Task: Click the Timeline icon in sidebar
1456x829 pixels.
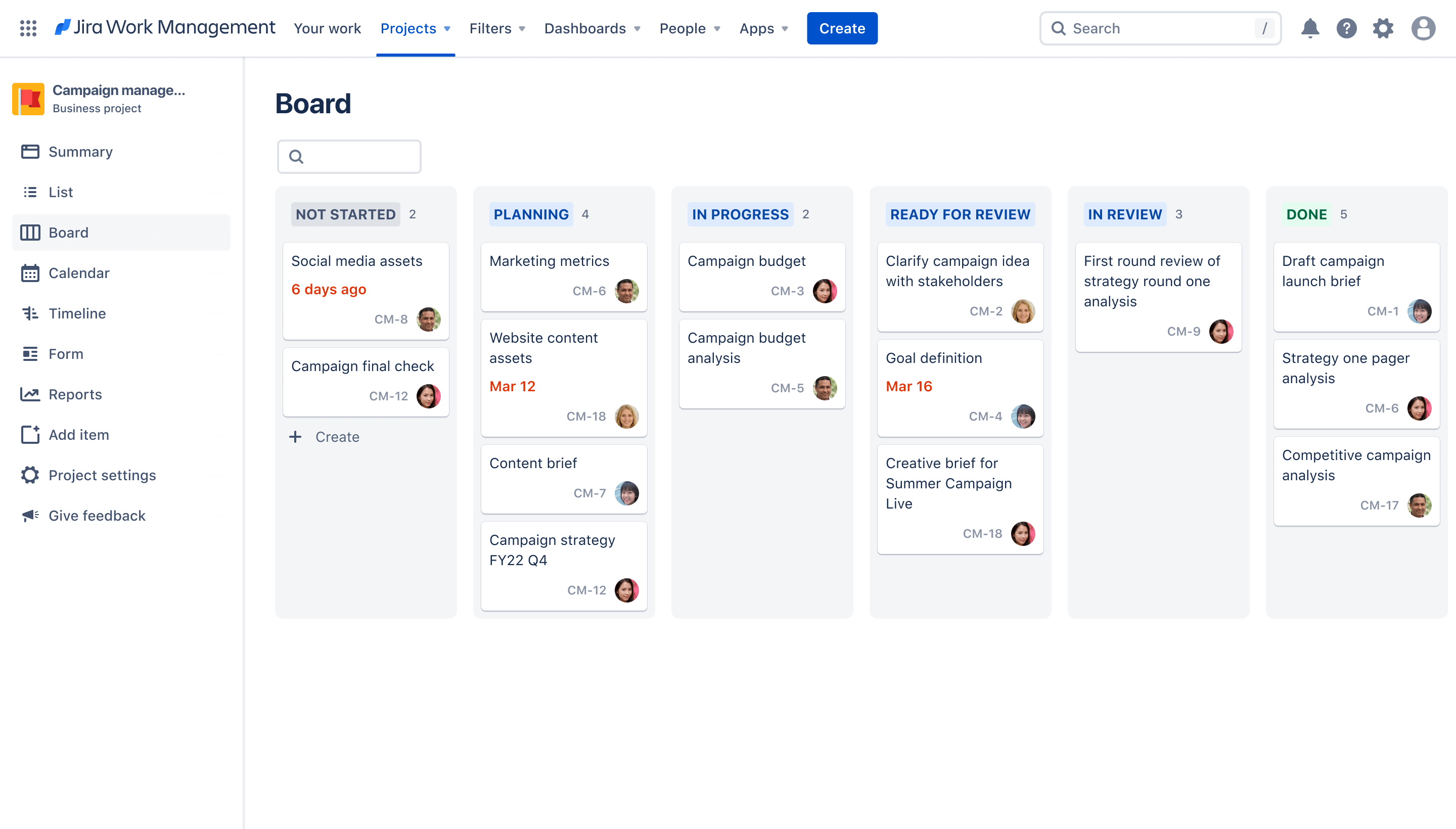Action: 30,313
